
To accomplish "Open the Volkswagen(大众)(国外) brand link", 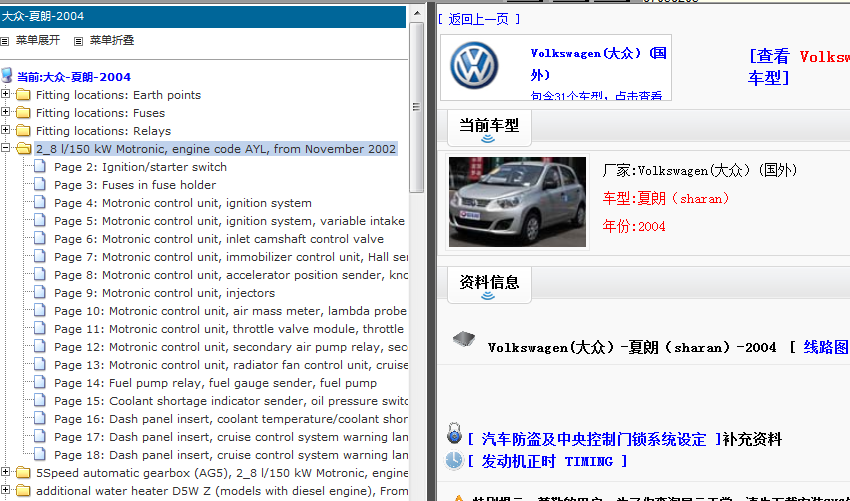I will point(598,64).
